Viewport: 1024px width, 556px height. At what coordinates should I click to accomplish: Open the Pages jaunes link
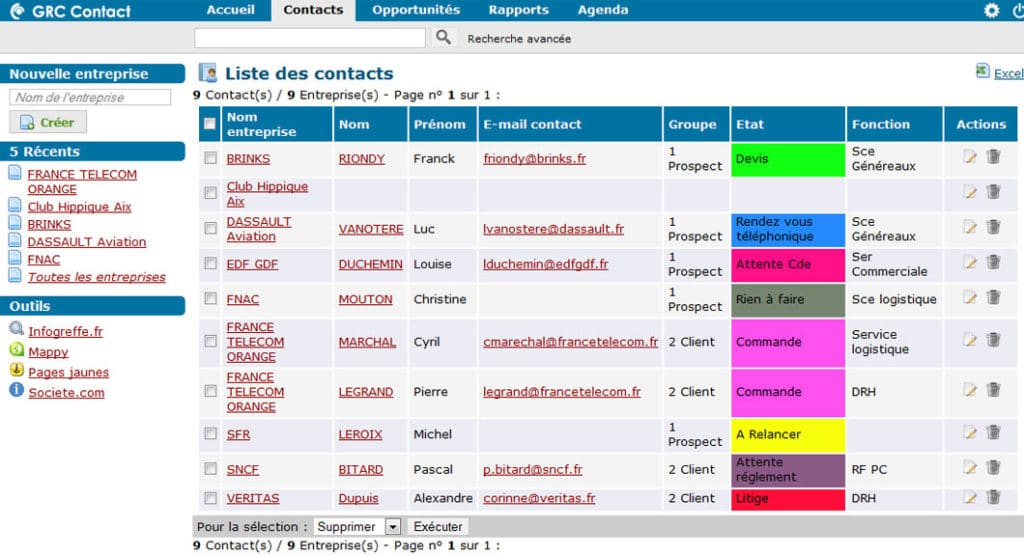point(69,372)
